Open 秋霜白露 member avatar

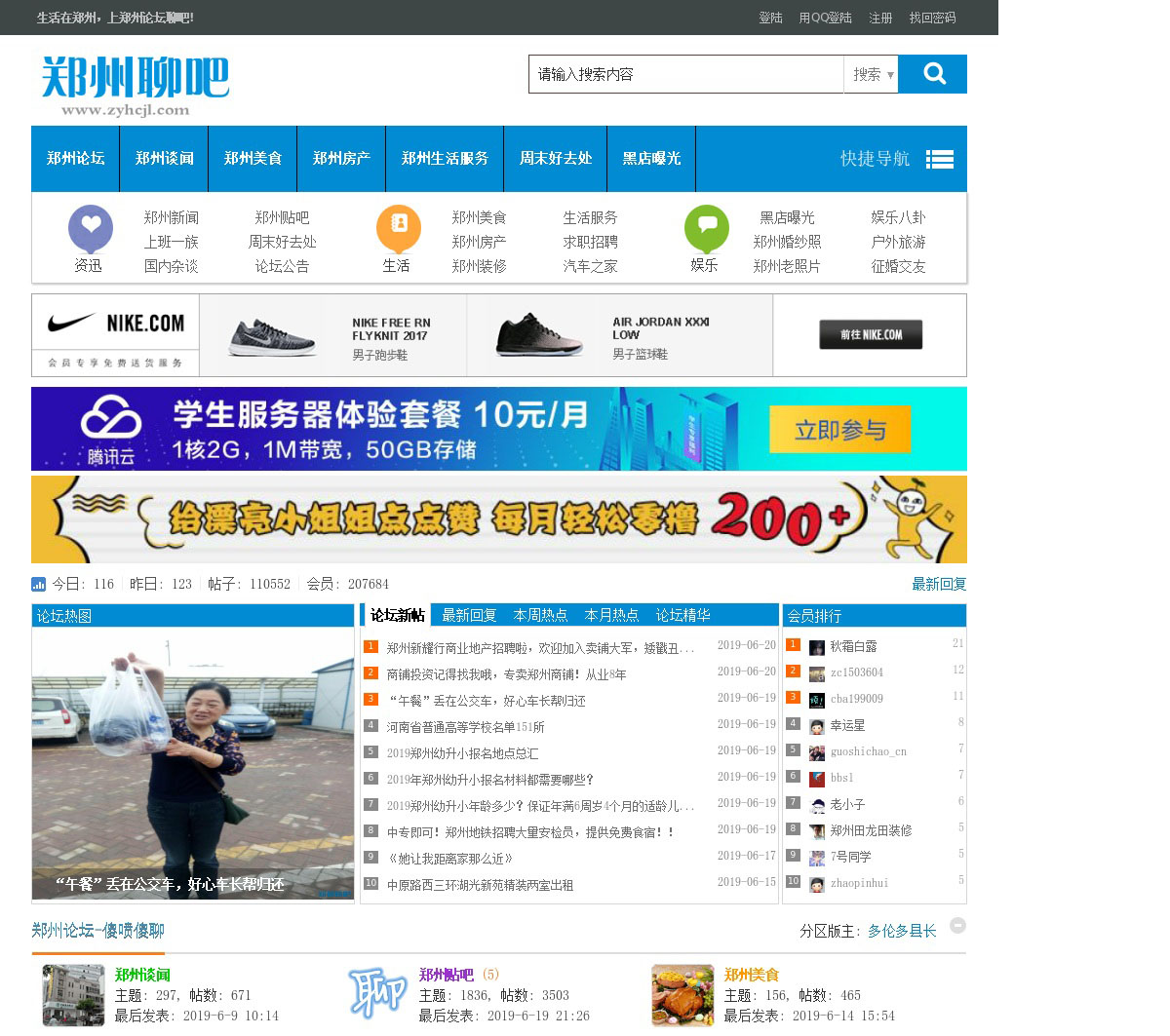point(817,647)
